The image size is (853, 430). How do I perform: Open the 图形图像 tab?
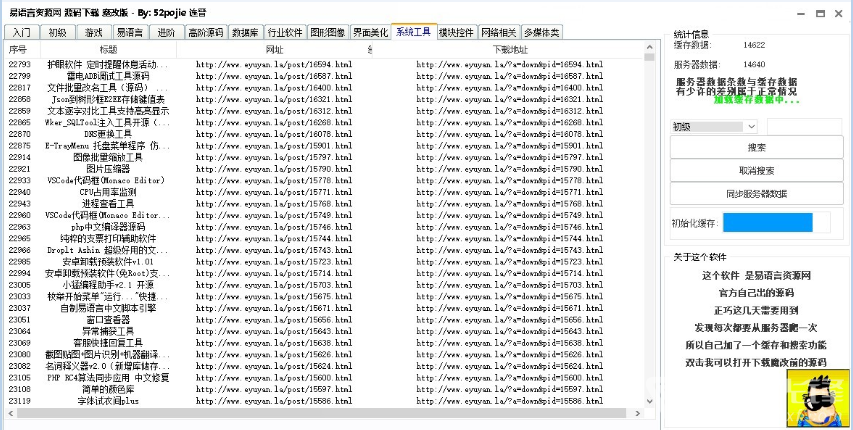pyautogui.click(x=327, y=33)
